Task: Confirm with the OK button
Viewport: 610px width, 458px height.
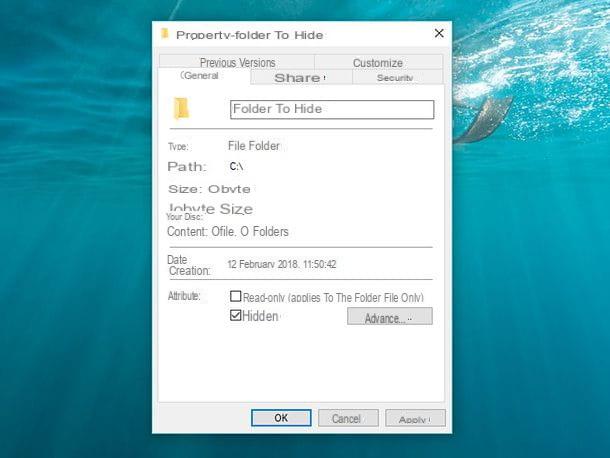Action: (x=281, y=418)
